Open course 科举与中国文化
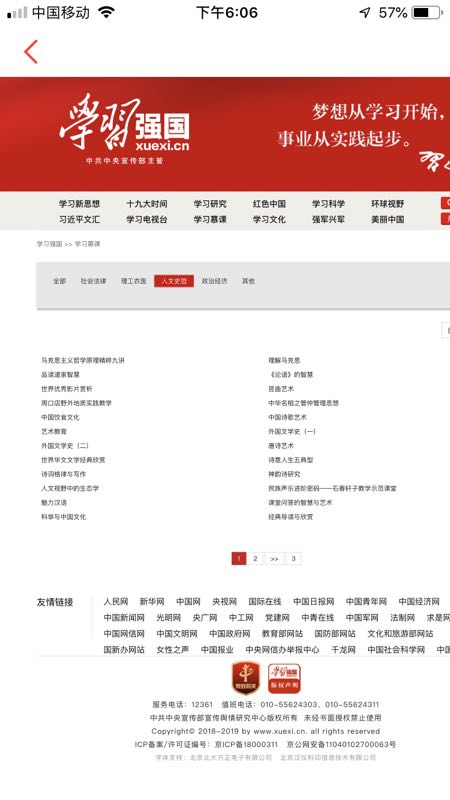This screenshot has width=450, height=800. point(63,517)
